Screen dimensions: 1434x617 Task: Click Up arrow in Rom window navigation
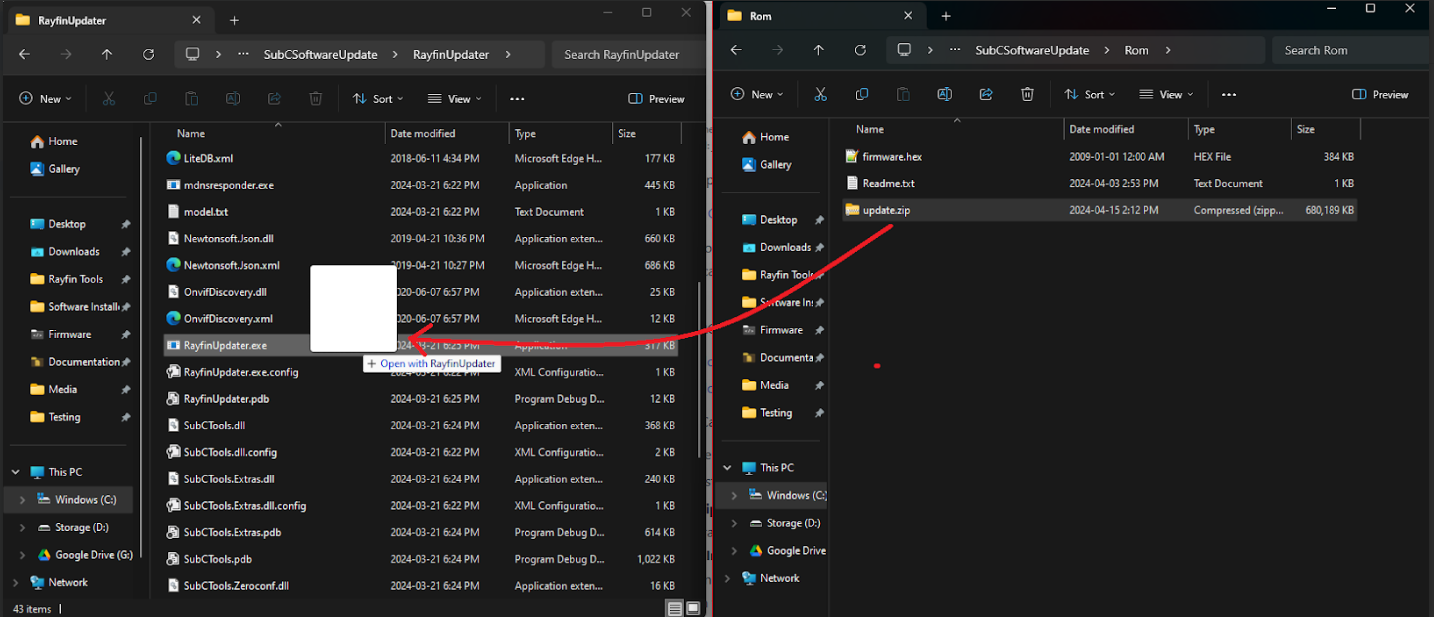click(818, 50)
